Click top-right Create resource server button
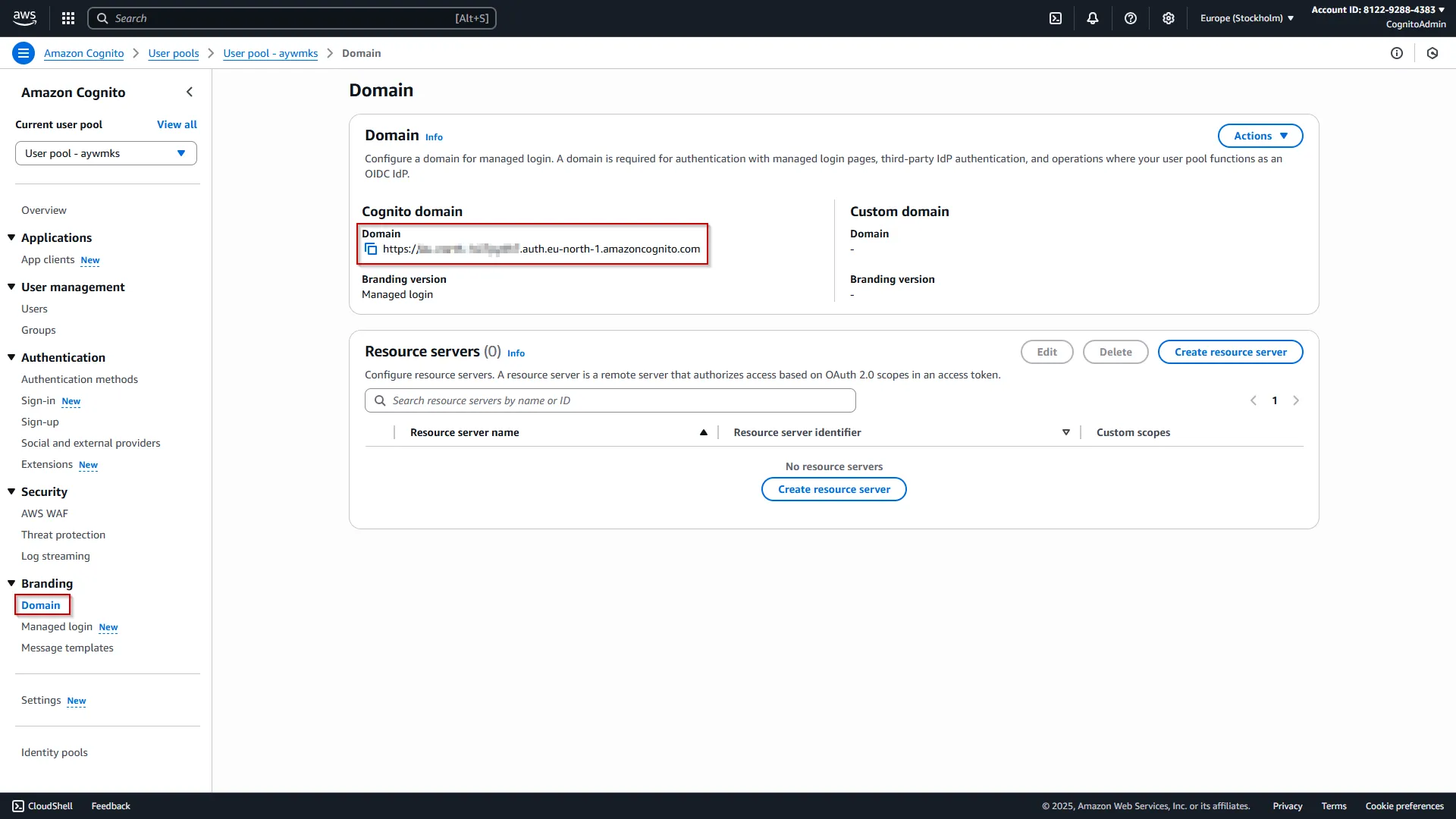Viewport: 1456px width, 819px height. tap(1230, 352)
